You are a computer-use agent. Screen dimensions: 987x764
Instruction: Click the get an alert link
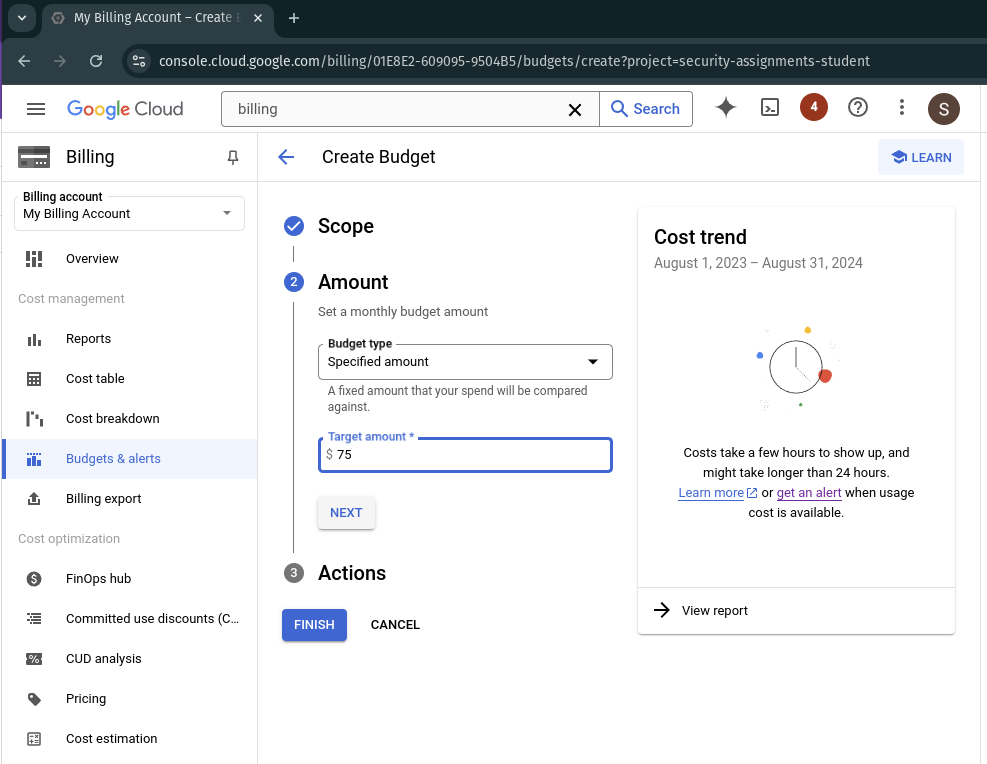click(x=809, y=493)
